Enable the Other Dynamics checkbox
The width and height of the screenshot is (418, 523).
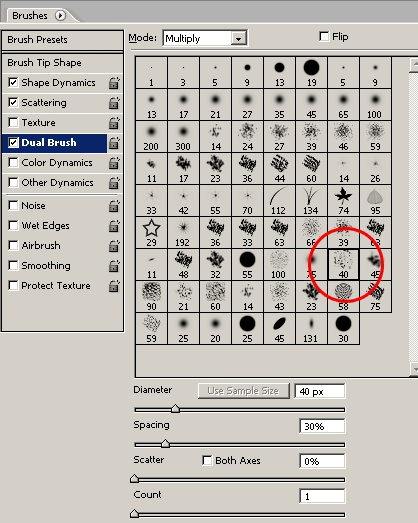[x=13, y=182]
